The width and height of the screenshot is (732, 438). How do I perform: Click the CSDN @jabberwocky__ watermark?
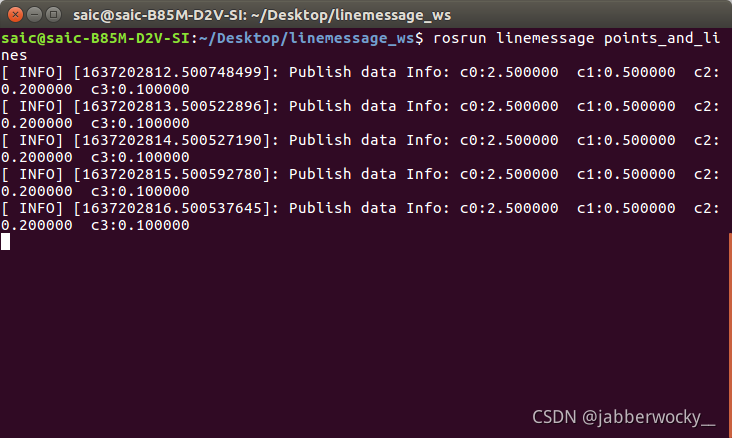coord(623,417)
